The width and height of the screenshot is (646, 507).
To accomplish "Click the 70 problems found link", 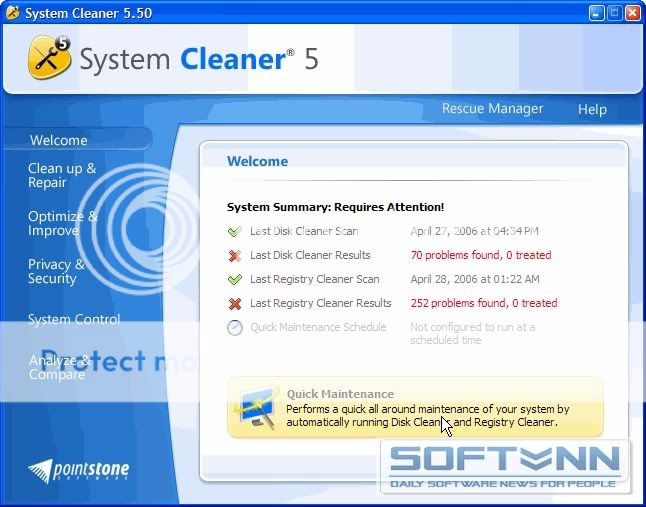I will click(480, 256).
